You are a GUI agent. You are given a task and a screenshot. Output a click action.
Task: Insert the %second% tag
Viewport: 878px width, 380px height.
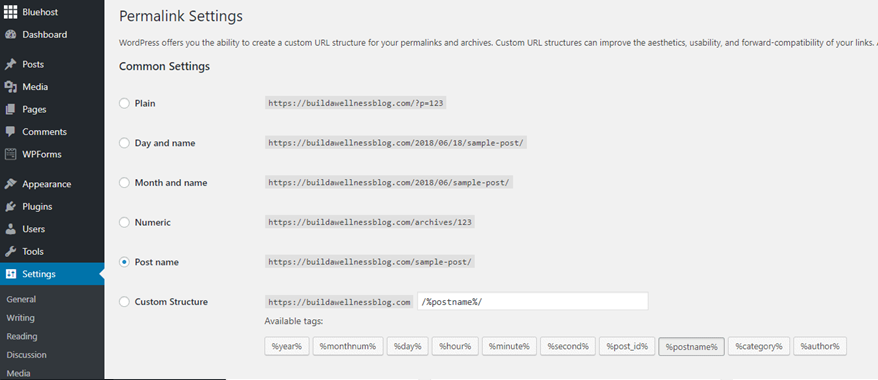coord(568,346)
